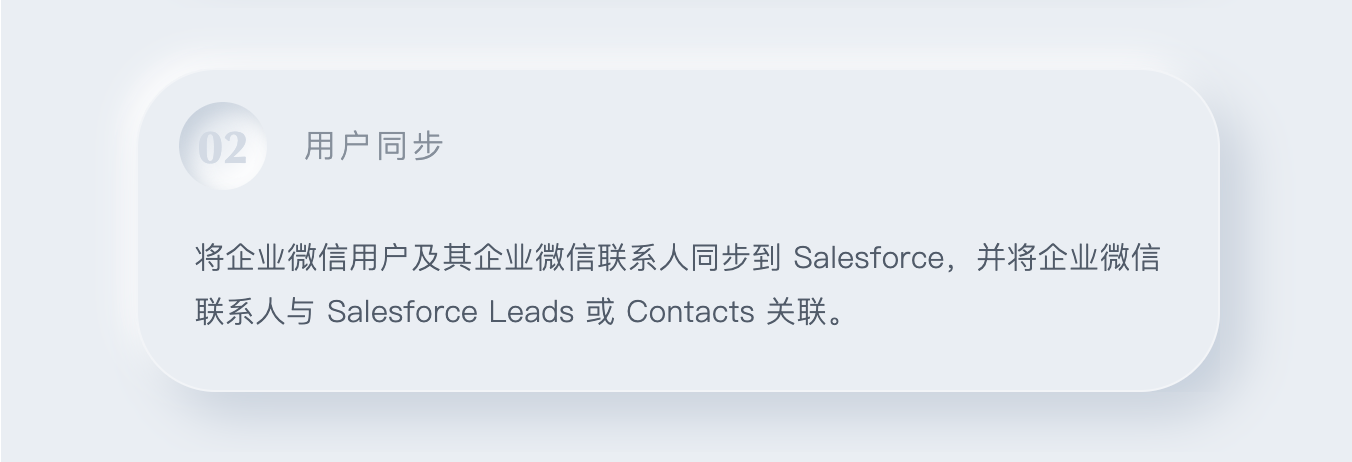Click empty card space below the description
The image size is (1352, 462).
(680, 360)
